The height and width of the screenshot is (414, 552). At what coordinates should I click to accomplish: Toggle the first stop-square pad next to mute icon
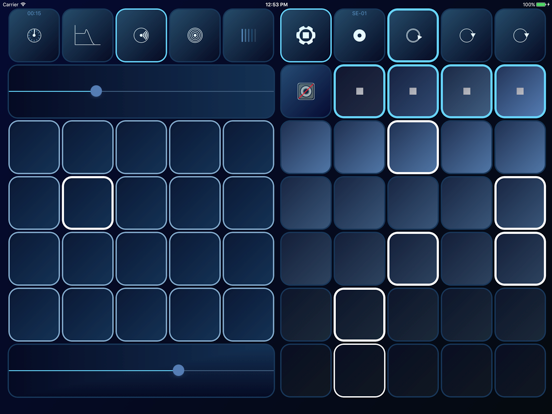[x=359, y=91]
